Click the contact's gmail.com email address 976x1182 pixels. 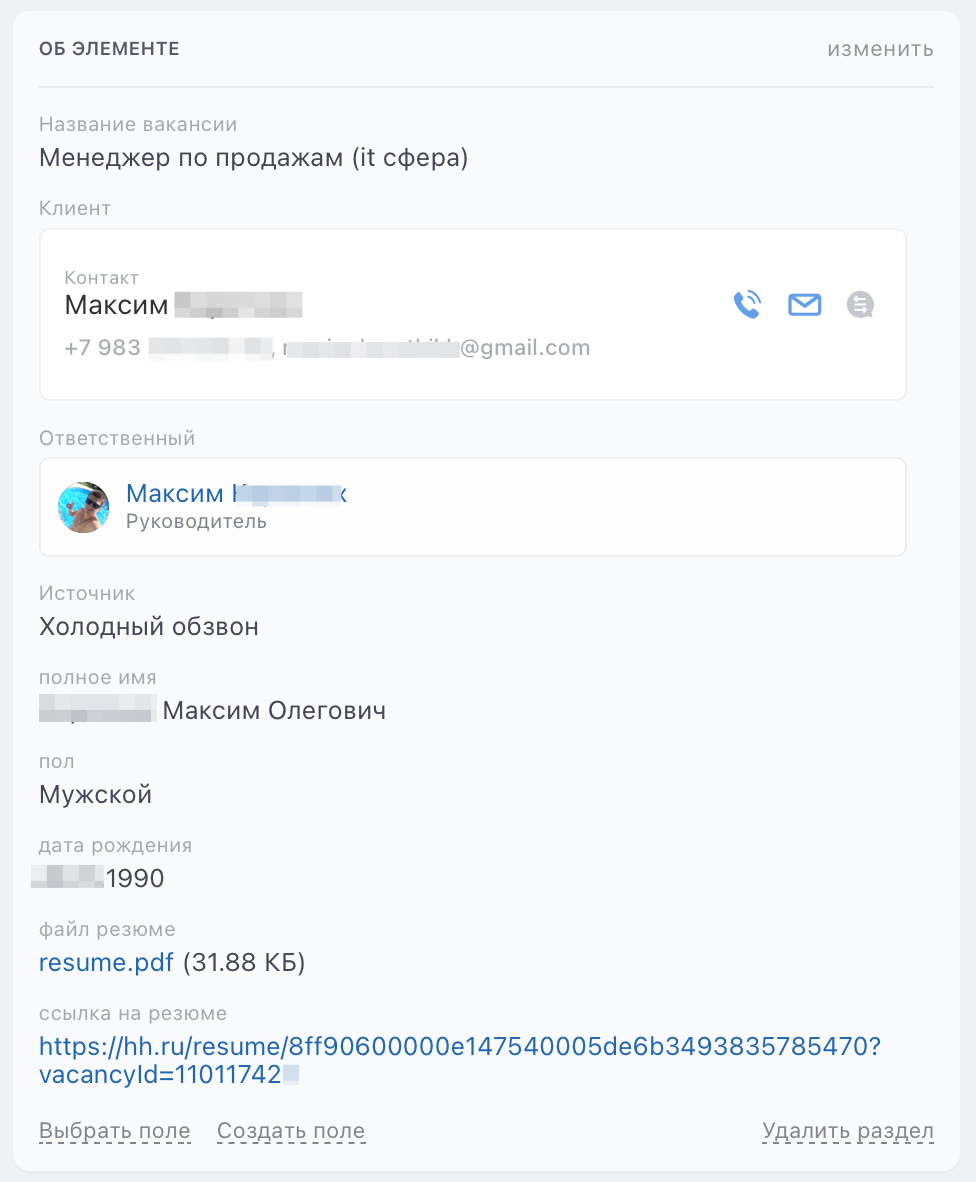tap(436, 348)
